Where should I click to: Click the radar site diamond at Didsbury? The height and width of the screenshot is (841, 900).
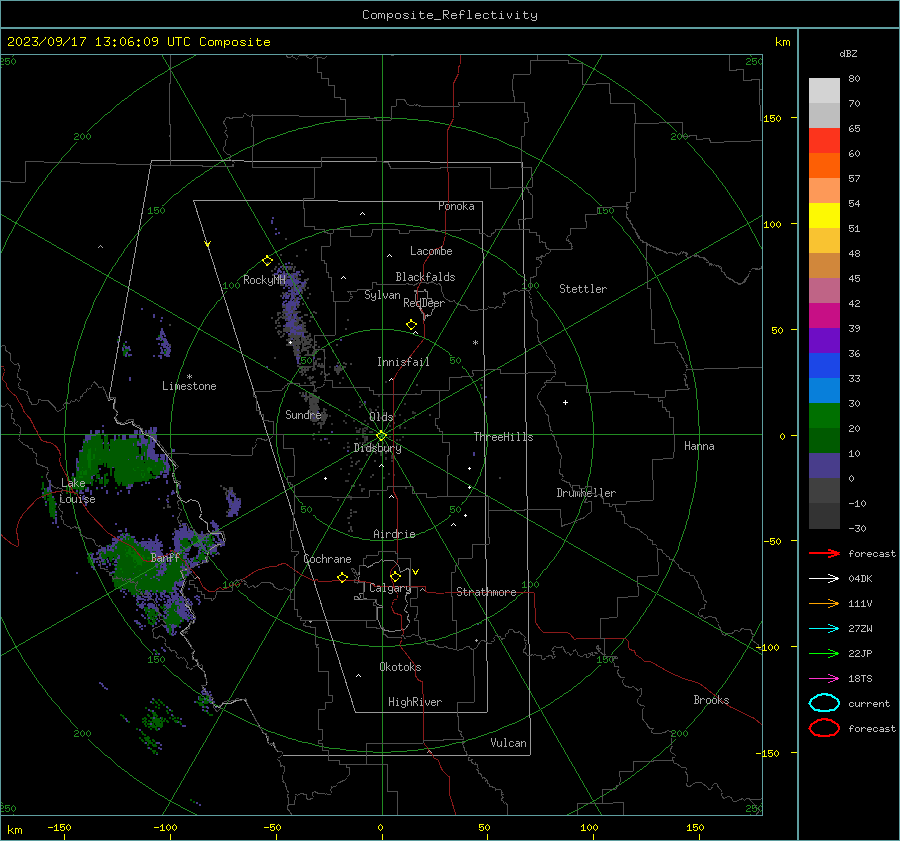381,436
